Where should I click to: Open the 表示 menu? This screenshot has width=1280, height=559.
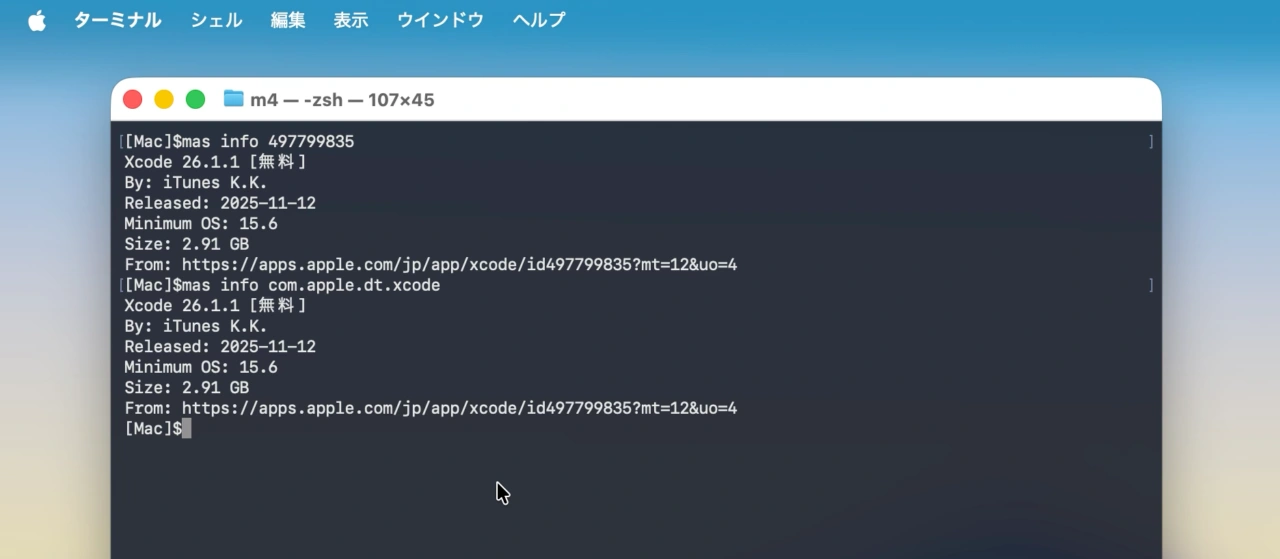[x=351, y=20]
